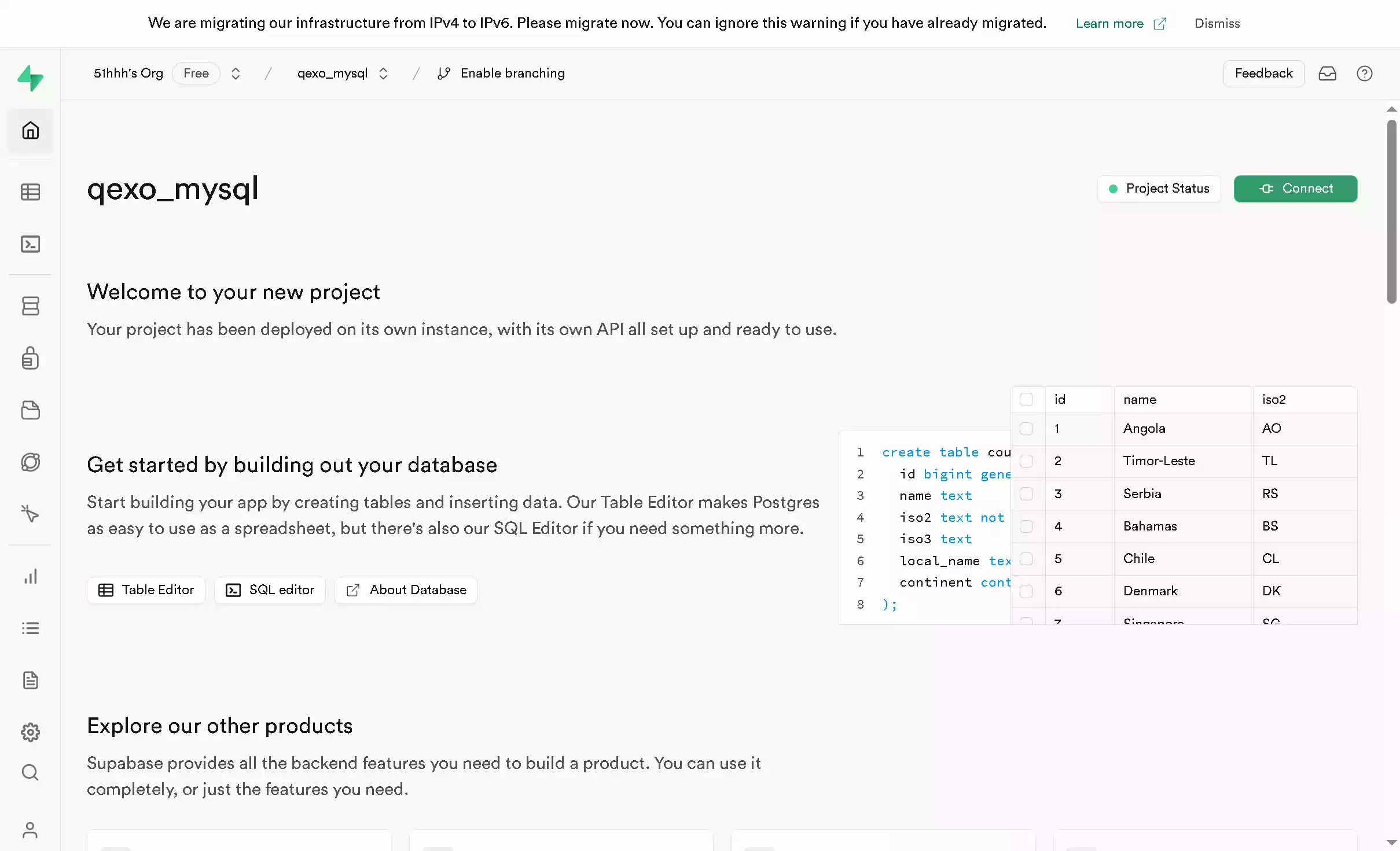Open Realtime sidebar icon
Image resolution: width=1400 pixels, height=851 pixels.
(30, 514)
